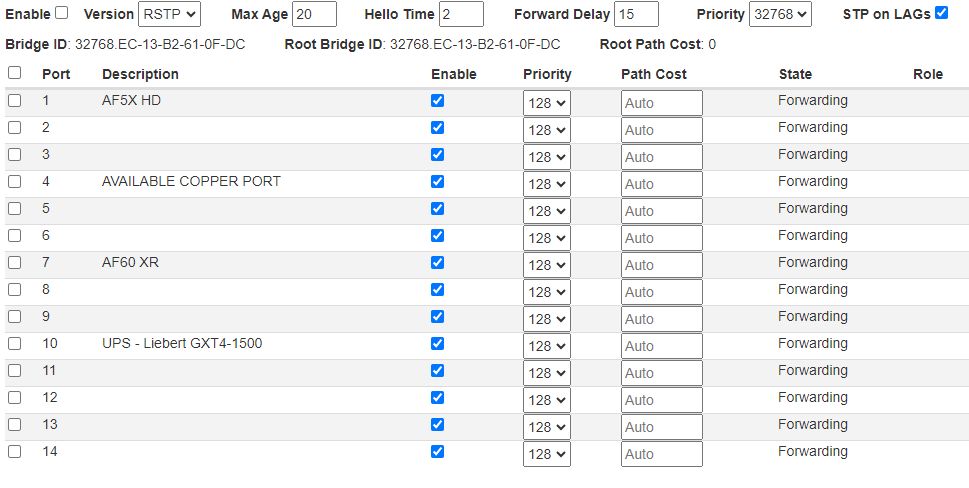The height and width of the screenshot is (488, 969).
Task: Click the Forward Delay input field
Action: (x=636, y=14)
